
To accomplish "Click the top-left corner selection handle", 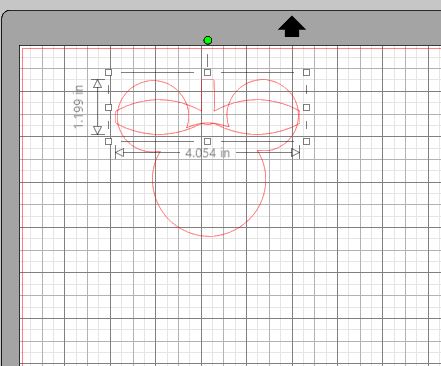I will 108,72.
